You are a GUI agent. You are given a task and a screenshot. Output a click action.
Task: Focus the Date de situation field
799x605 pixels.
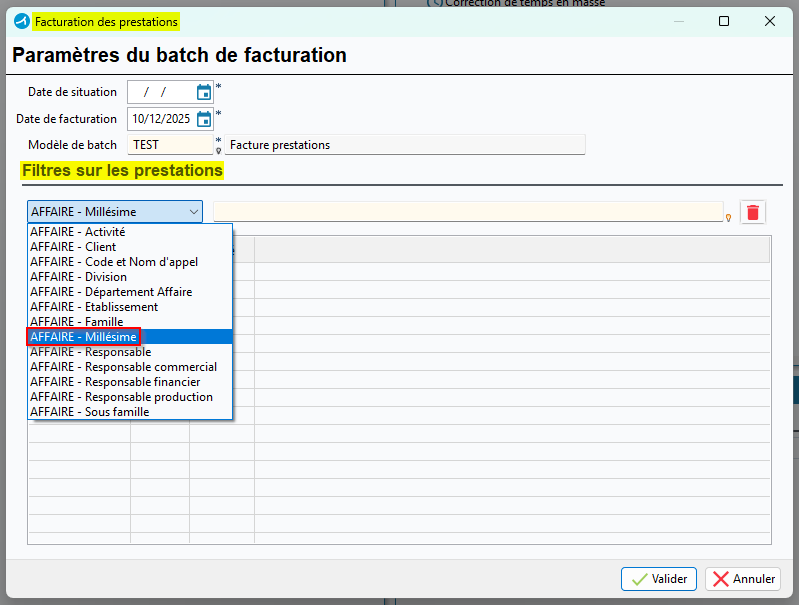tap(160, 92)
